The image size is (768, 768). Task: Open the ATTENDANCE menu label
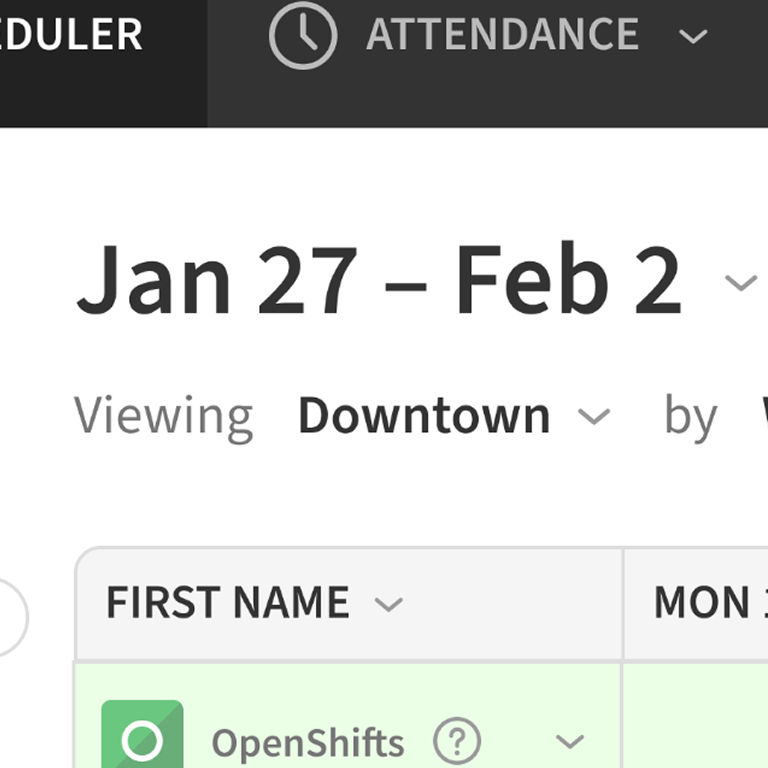pyautogui.click(x=502, y=36)
